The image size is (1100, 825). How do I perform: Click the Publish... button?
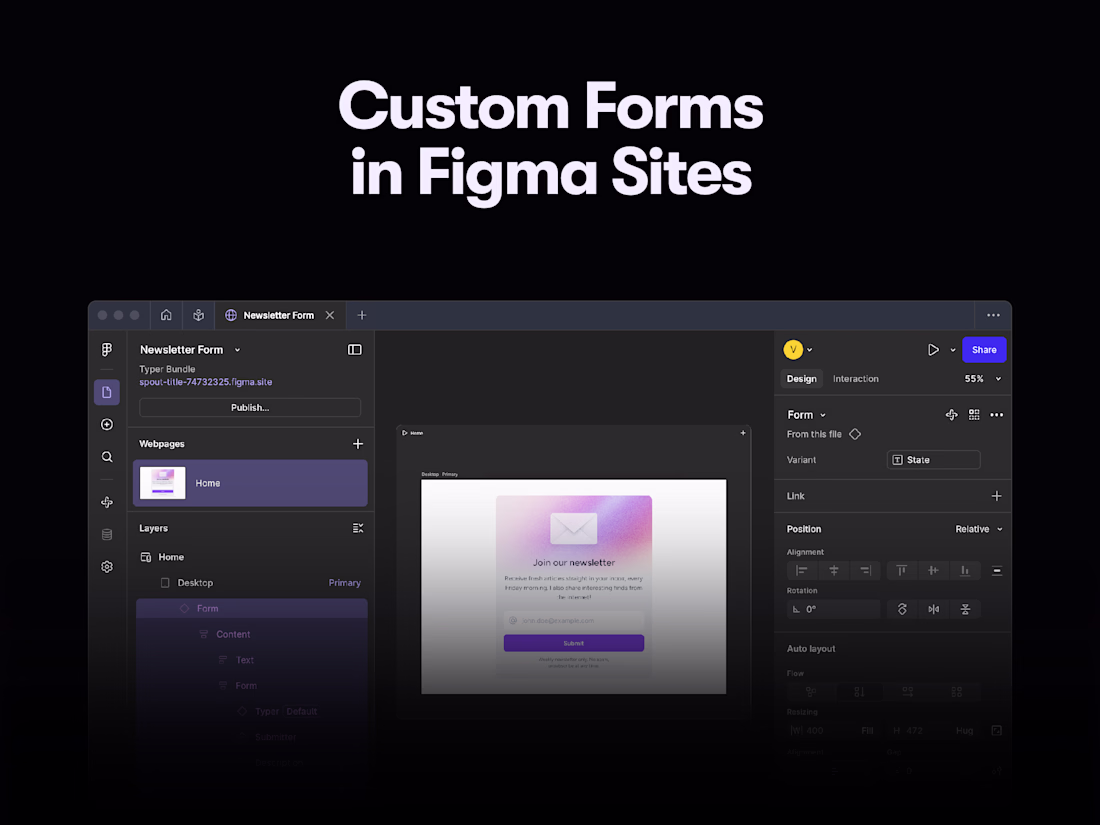coord(250,408)
